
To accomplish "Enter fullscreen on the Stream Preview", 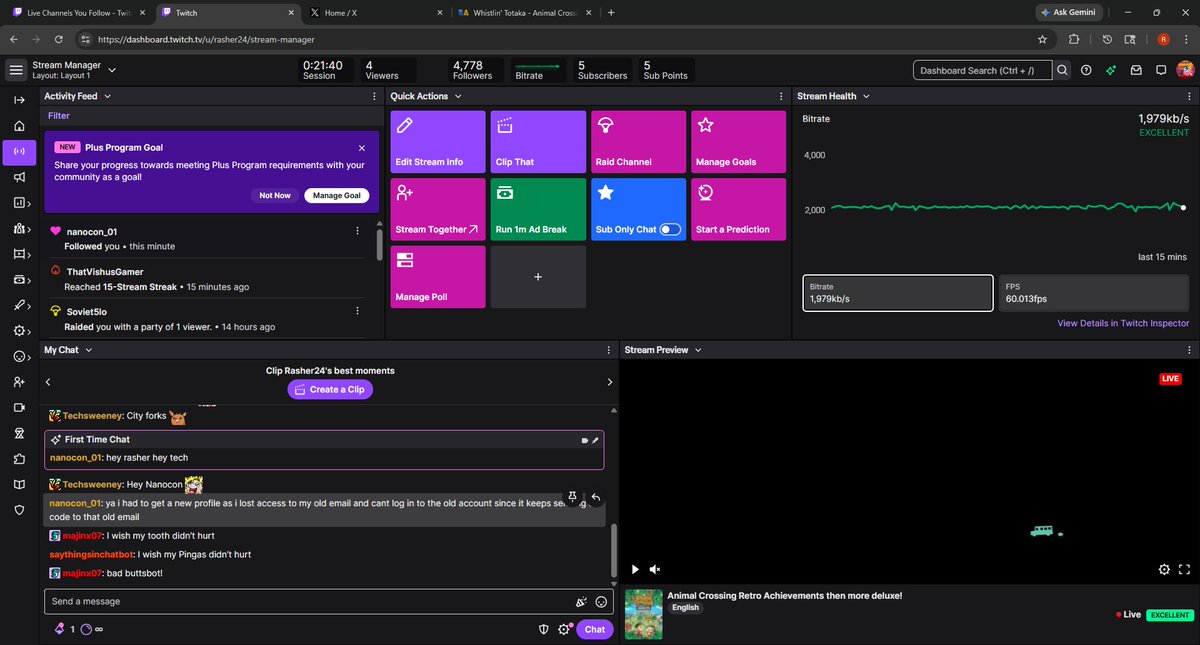I will click(1184, 569).
